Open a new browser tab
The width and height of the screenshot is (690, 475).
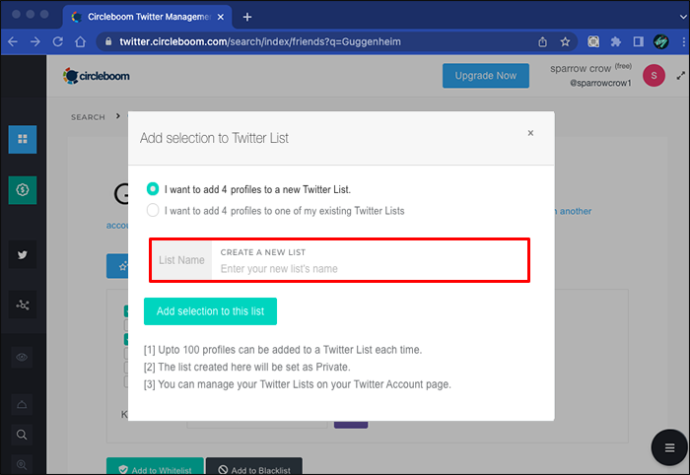[247, 17]
